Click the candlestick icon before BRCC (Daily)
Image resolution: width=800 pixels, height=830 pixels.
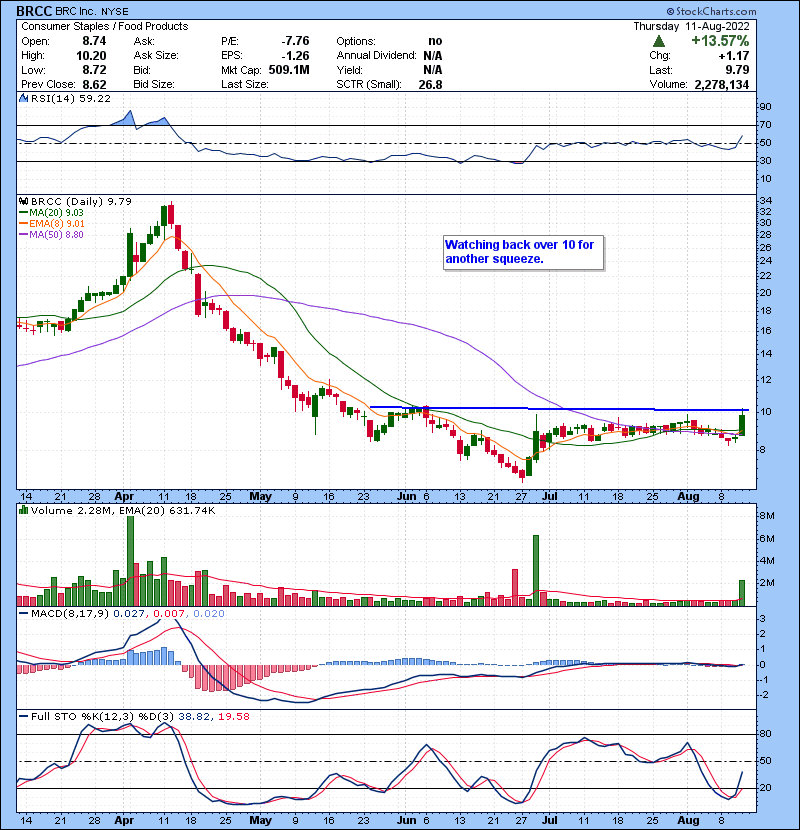tap(23, 201)
